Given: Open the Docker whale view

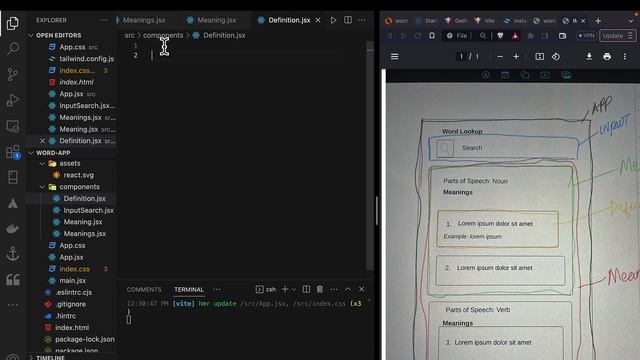Looking at the screenshot, I should pyautogui.click(x=13, y=229).
